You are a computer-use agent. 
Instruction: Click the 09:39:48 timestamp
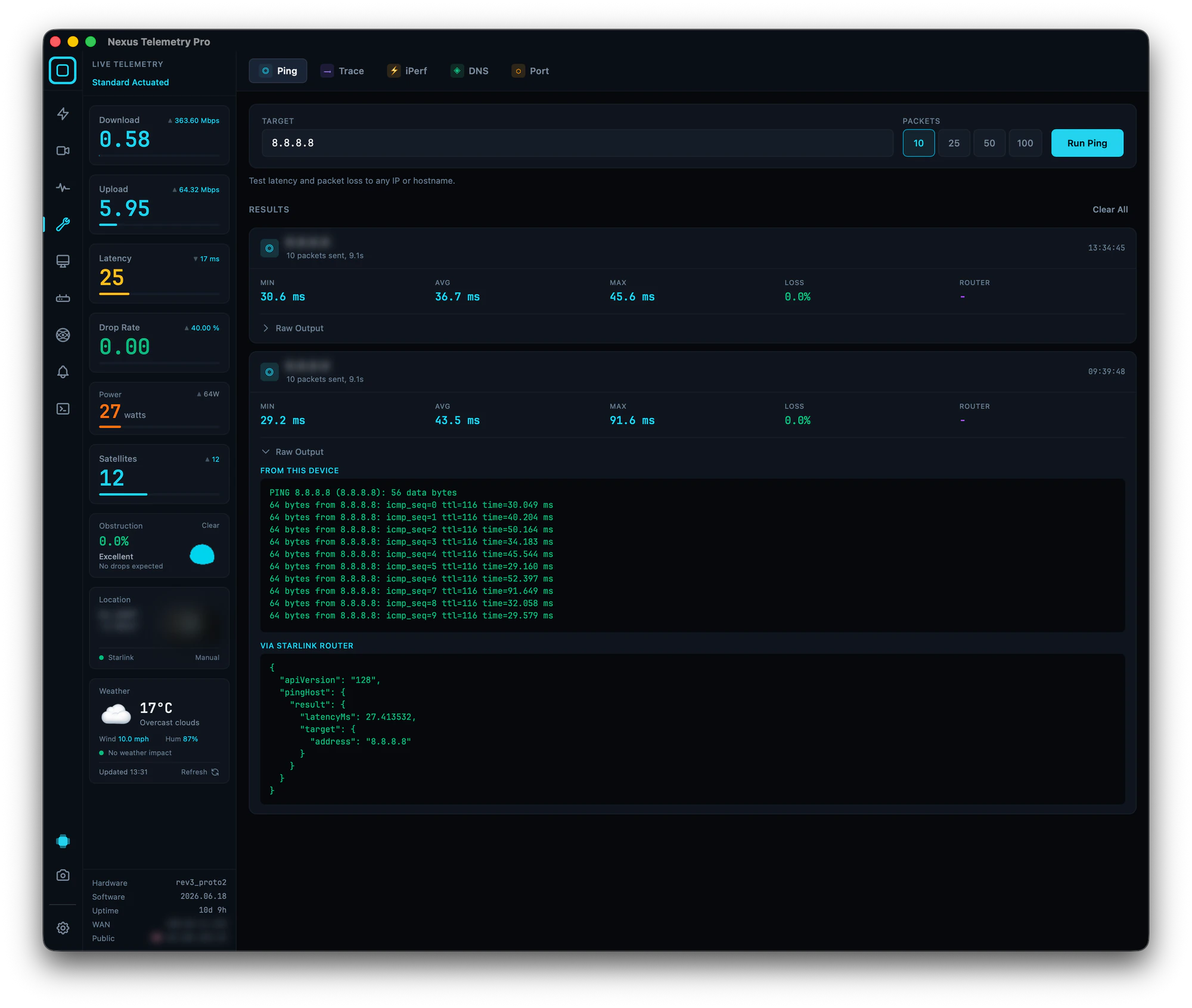tap(1106, 371)
